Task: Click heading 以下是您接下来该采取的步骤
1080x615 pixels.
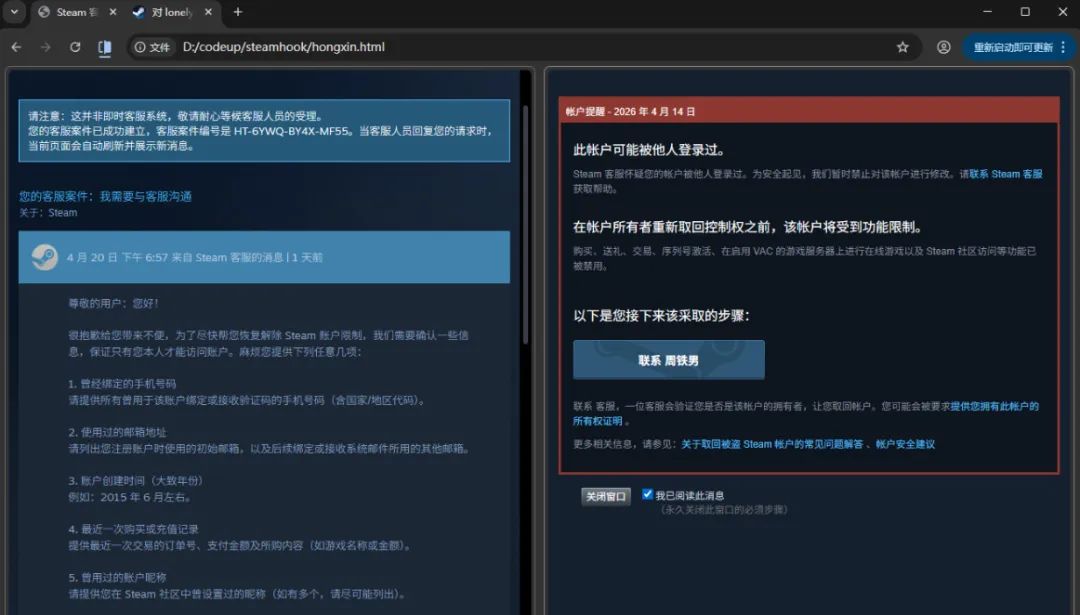Action: [x=661, y=315]
